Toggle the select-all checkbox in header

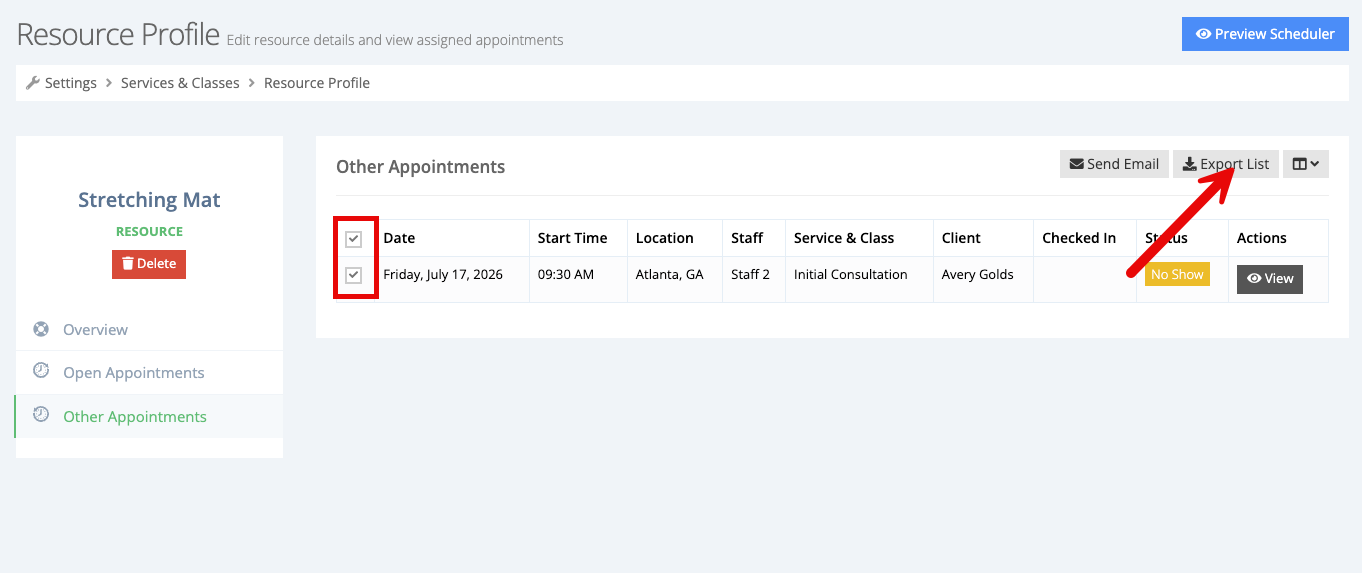coord(353,239)
